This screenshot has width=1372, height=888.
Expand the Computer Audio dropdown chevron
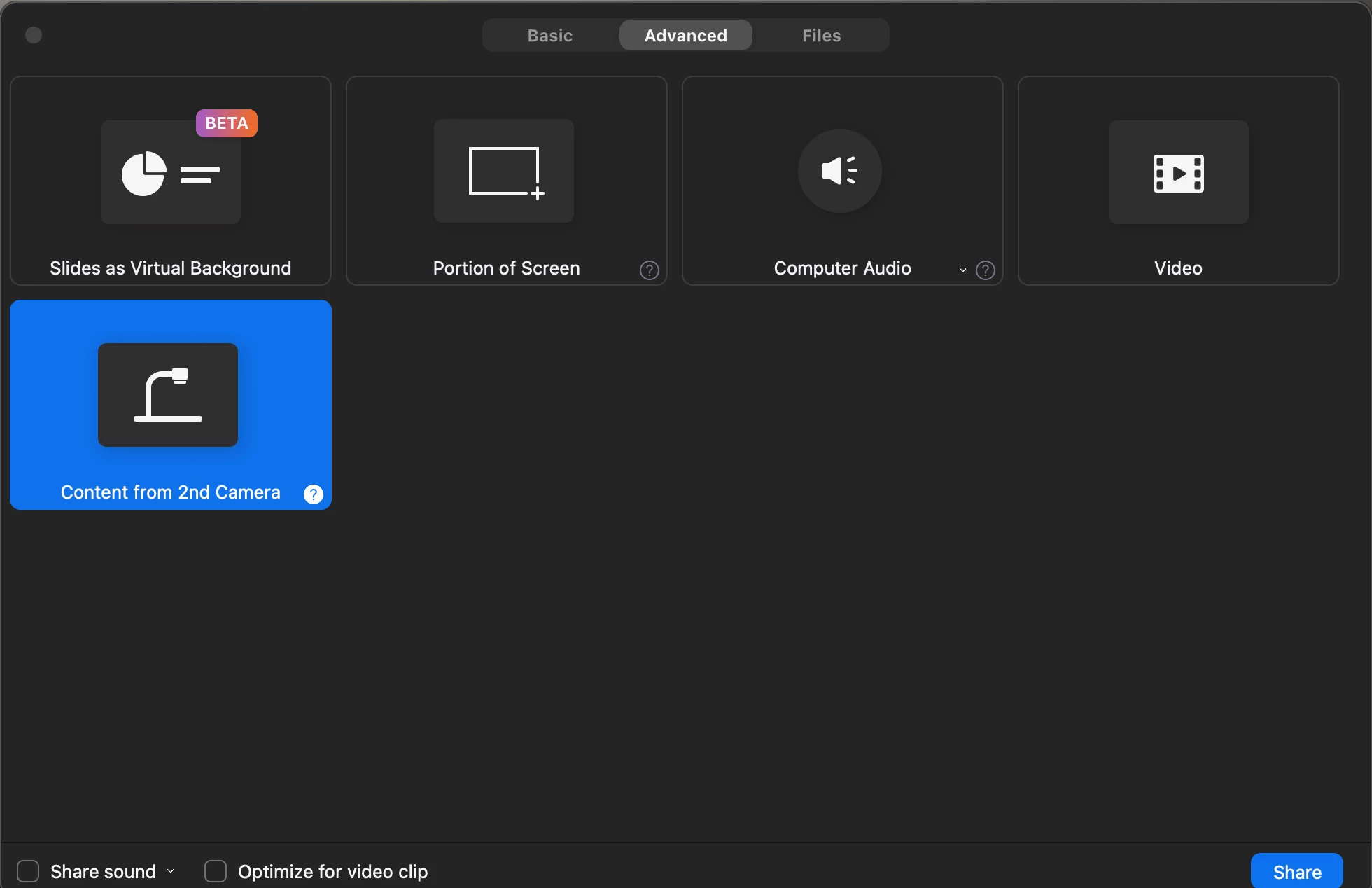click(962, 270)
